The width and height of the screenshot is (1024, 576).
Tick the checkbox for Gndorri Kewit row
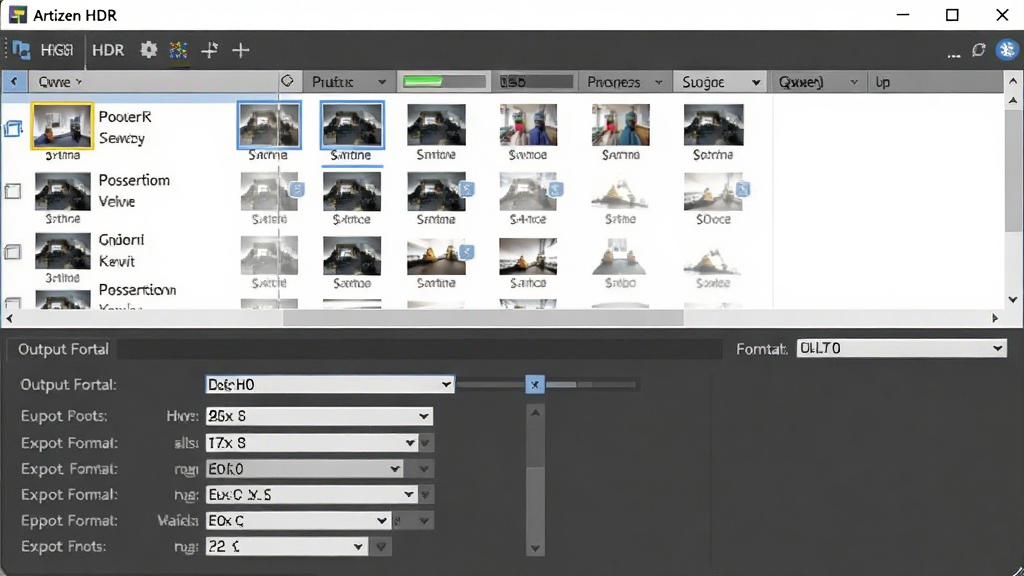(x=12, y=252)
